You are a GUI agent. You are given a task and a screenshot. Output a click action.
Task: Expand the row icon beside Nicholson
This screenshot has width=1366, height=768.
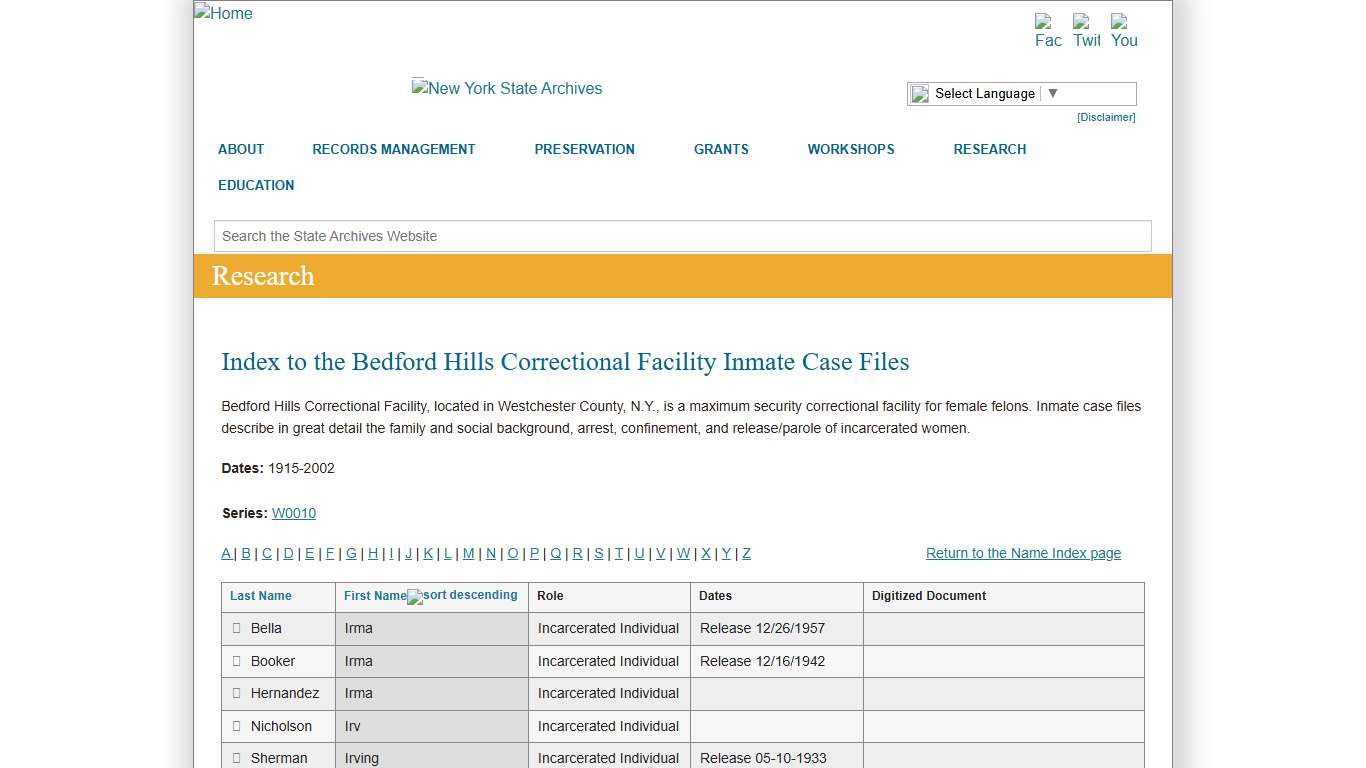pyautogui.click(x=237, y=726)
